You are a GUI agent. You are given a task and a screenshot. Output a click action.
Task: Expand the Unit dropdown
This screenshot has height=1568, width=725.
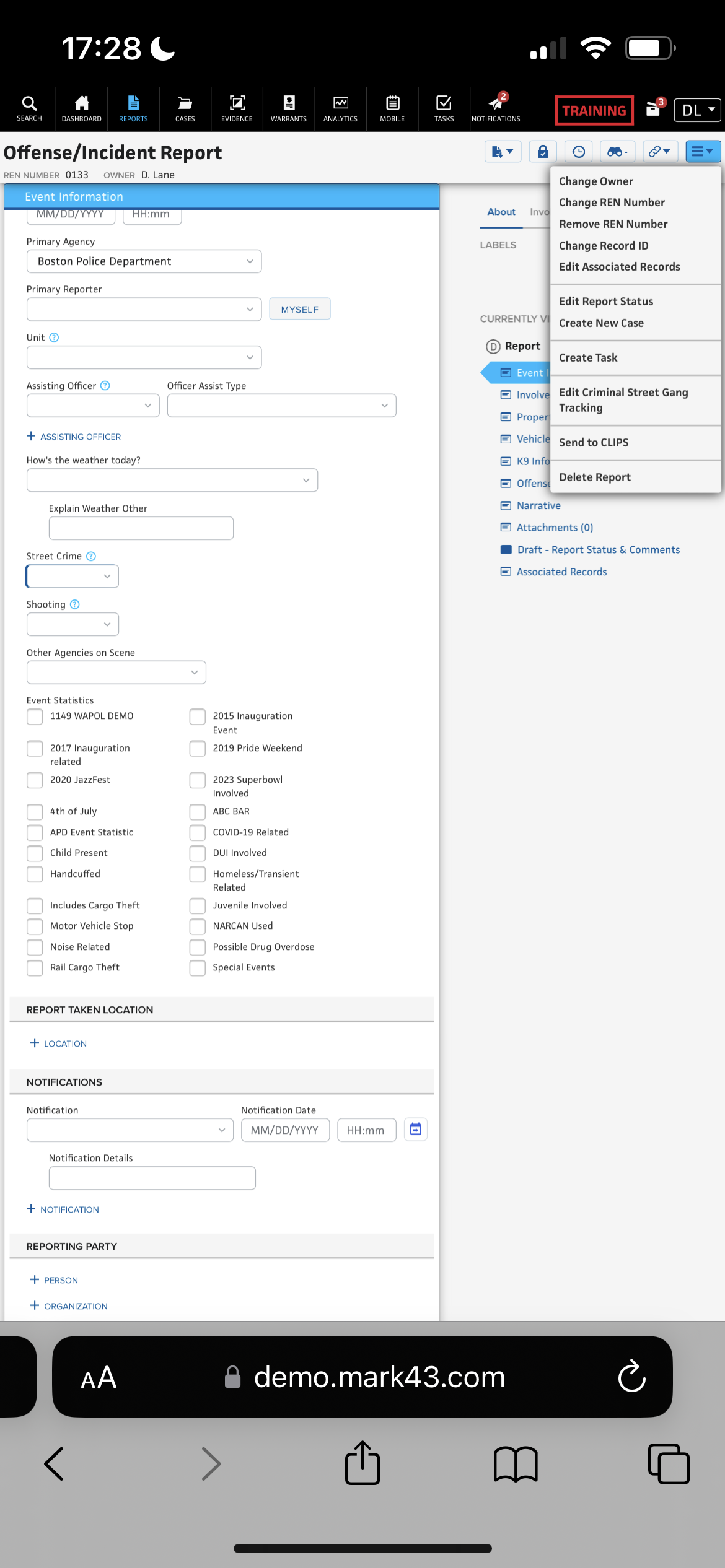(144, 357)
